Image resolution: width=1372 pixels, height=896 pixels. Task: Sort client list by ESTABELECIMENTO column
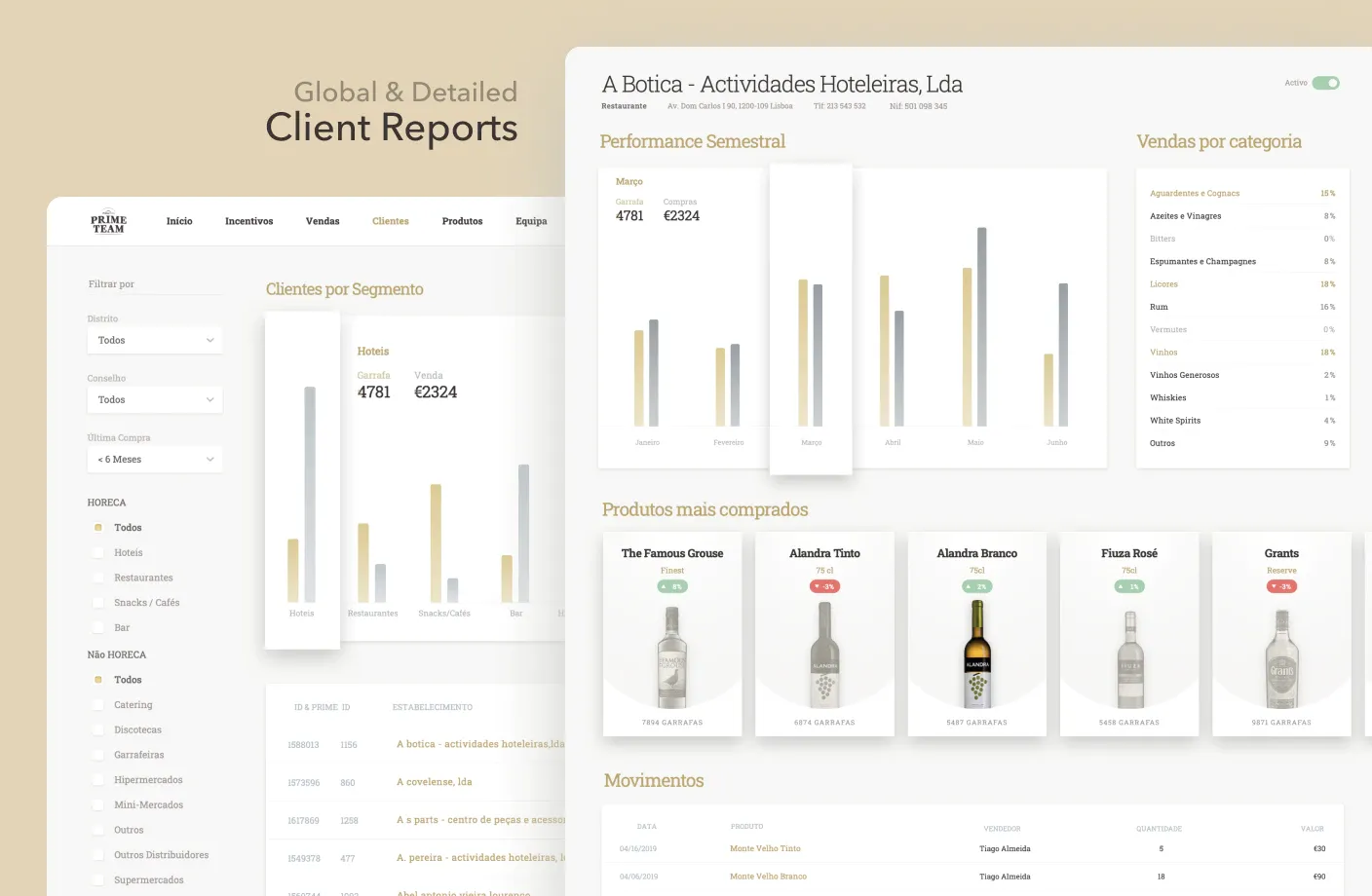[433, 707]
